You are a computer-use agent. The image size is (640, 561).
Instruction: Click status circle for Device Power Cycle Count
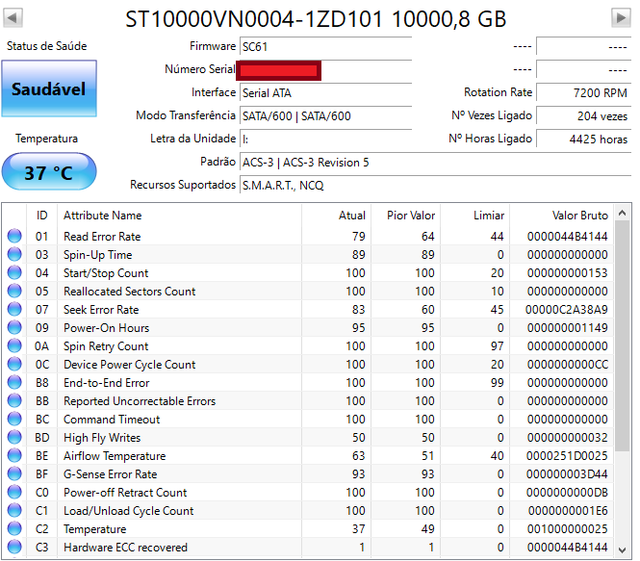(x=14, y=364)
